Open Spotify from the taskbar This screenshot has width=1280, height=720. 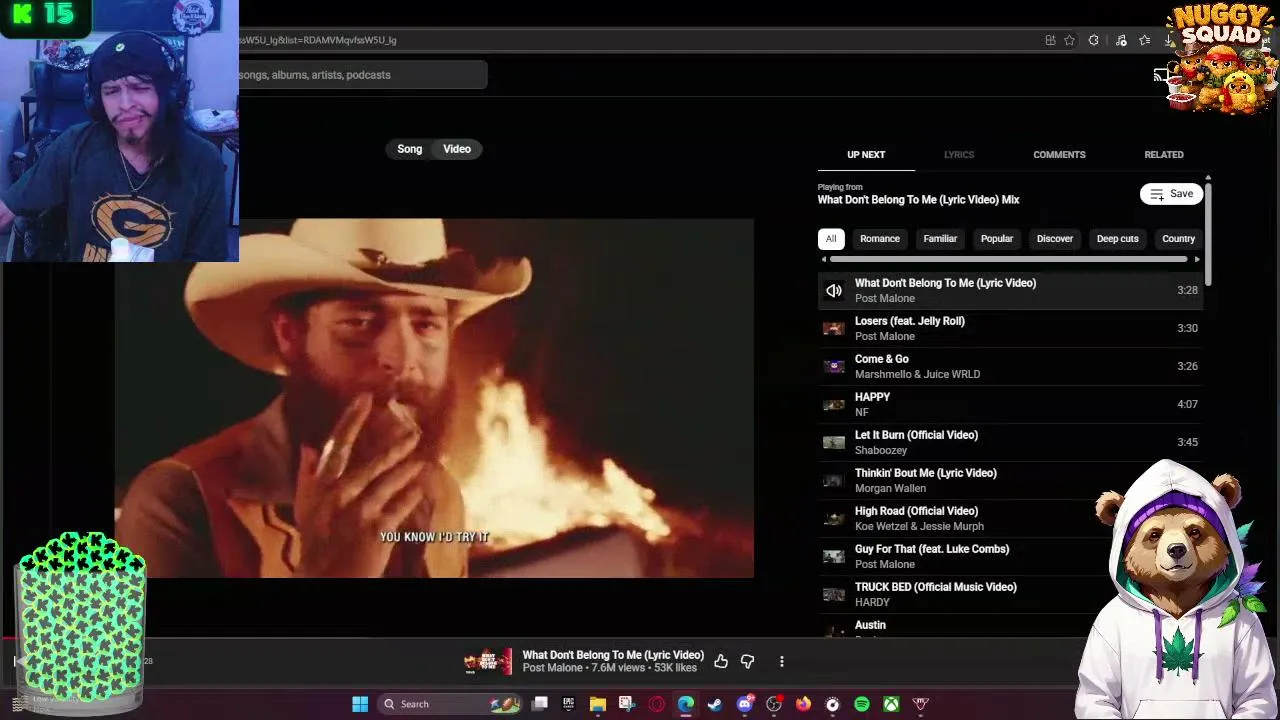point(862,704)
